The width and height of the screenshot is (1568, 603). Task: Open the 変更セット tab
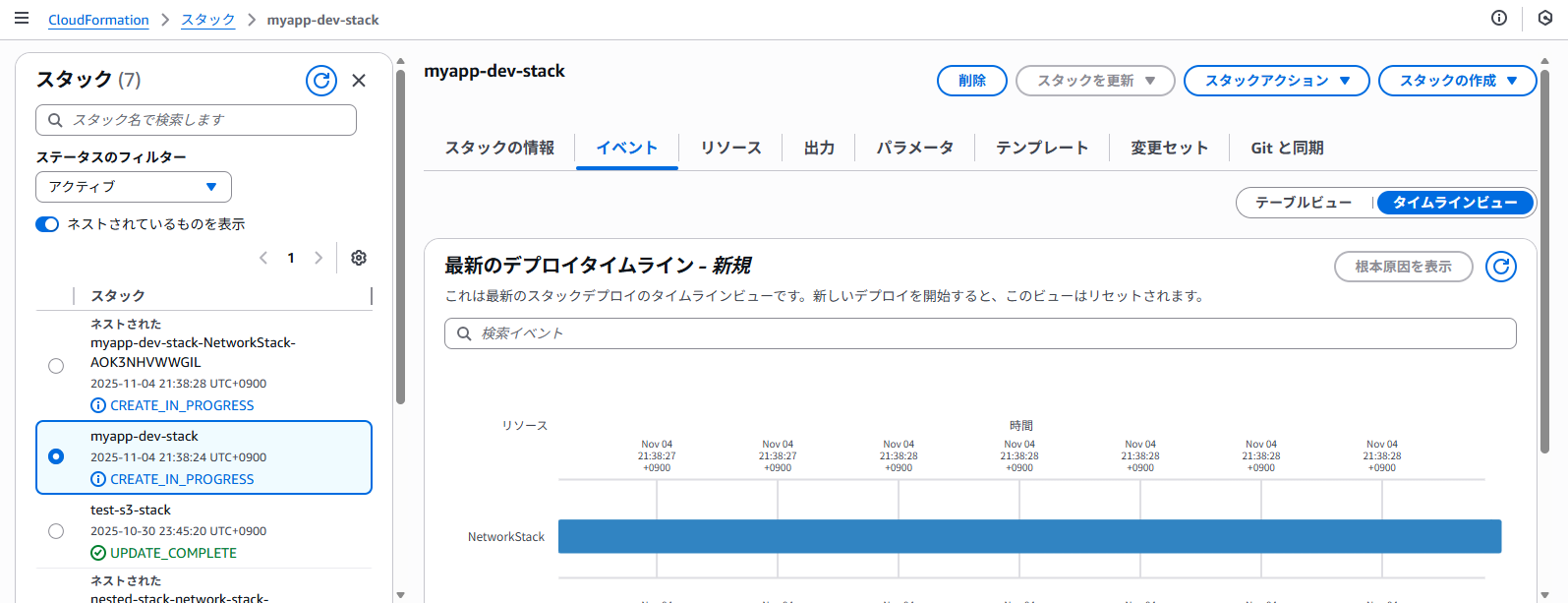pos(1169,148)
